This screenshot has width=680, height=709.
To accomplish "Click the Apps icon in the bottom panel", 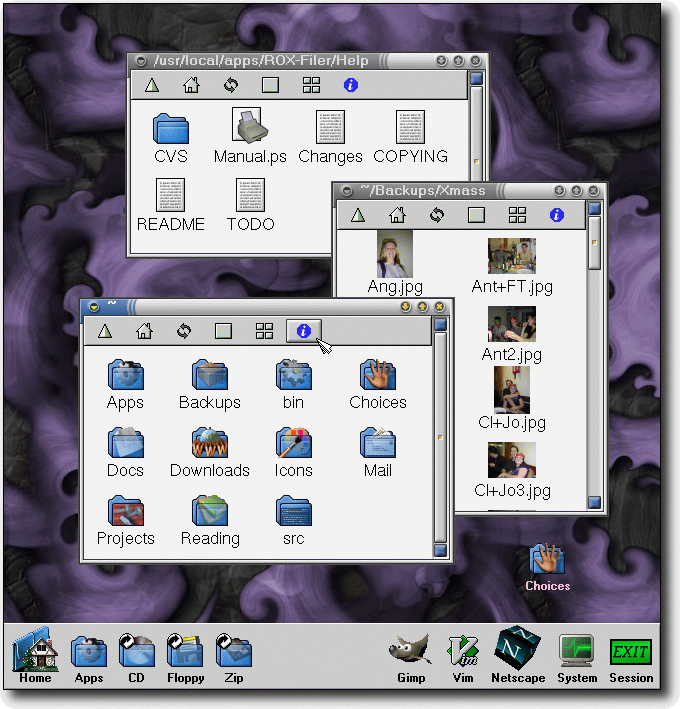I will point(89,660).
